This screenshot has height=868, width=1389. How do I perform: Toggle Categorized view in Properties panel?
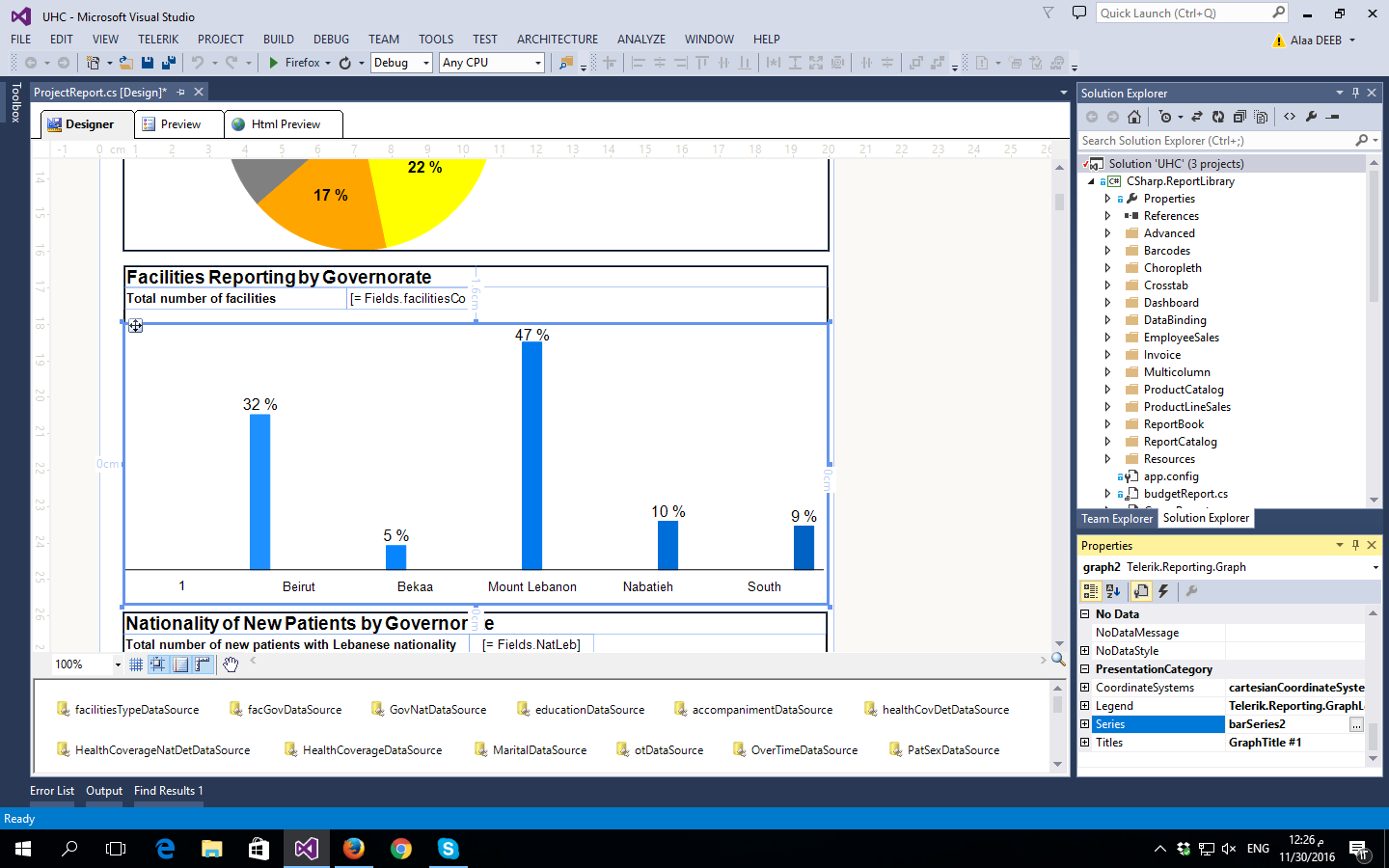[x=1091, y=591]
